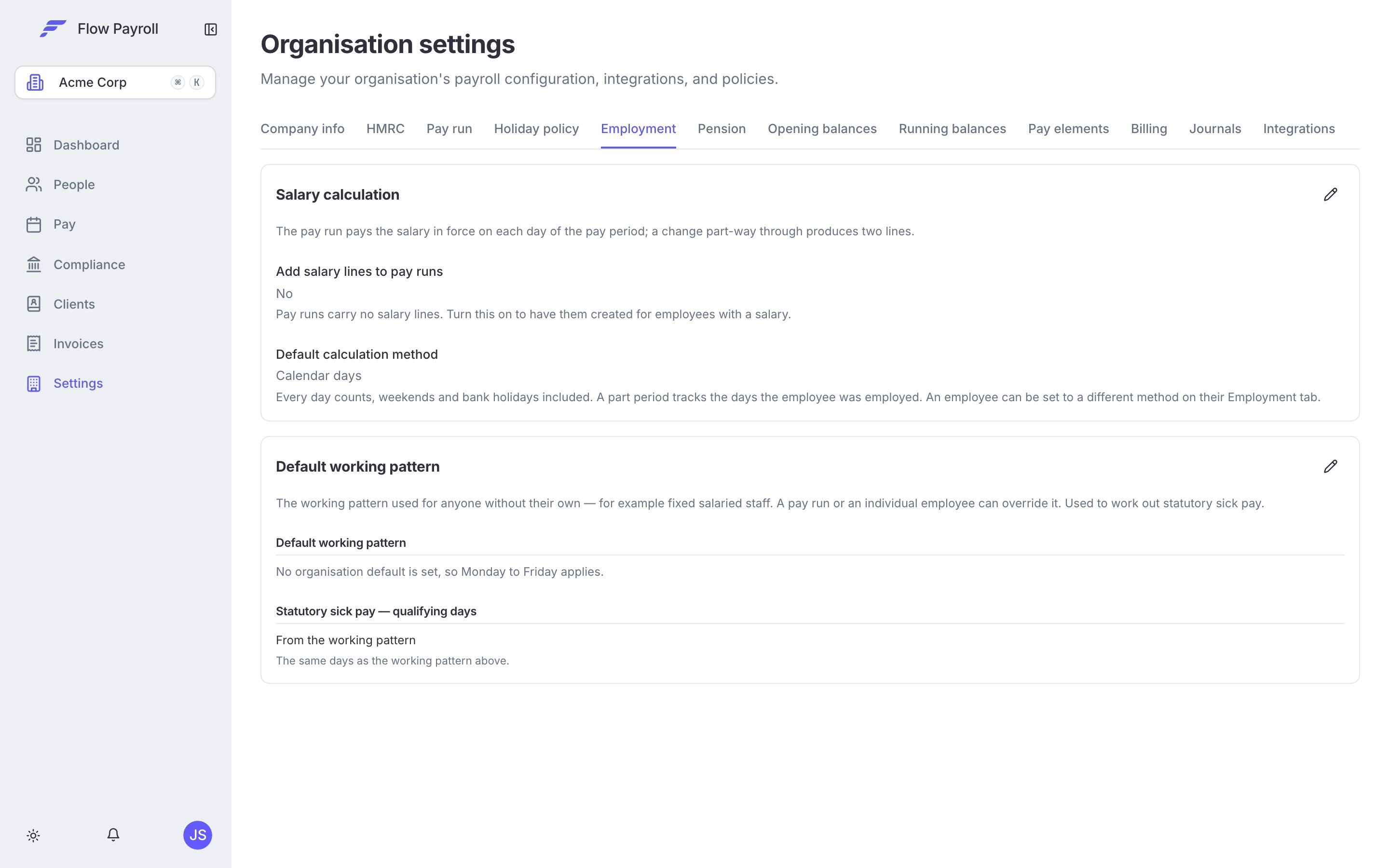This screenshot has width=1389, height=868.
Task: Open the Acme Corp organisation switcher
Action: [x=115, y=82]
